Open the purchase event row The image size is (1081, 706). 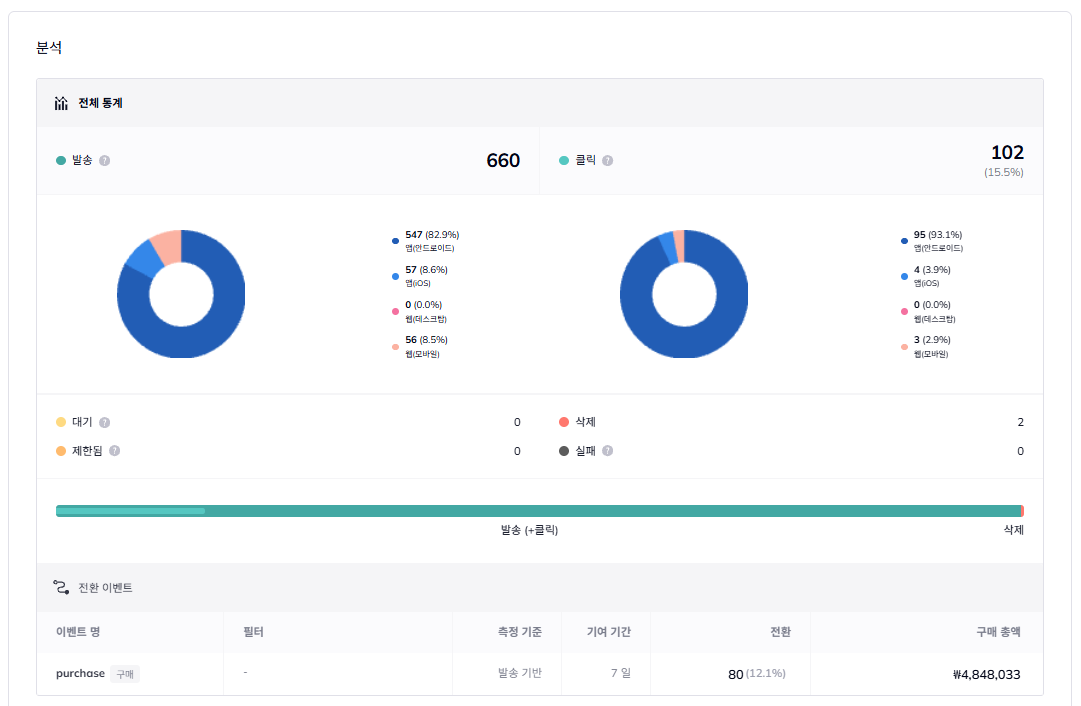coord(80,674)
